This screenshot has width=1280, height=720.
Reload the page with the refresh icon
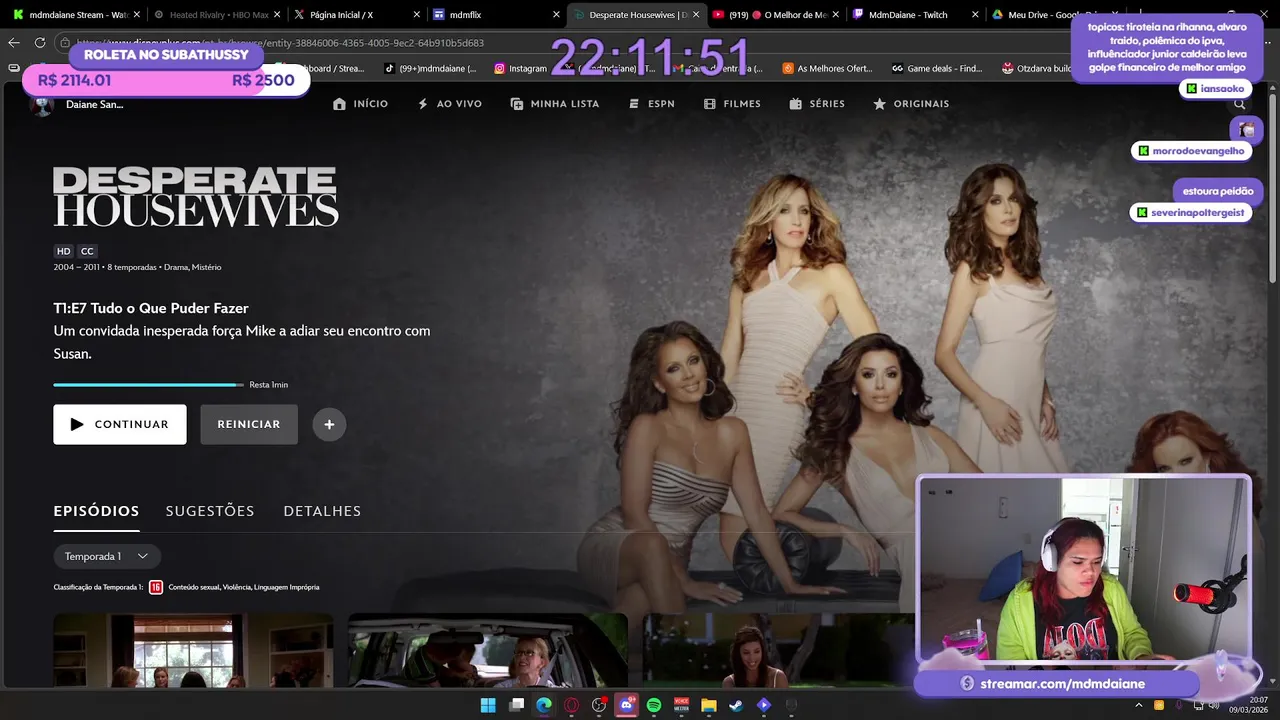coord(40,42)
